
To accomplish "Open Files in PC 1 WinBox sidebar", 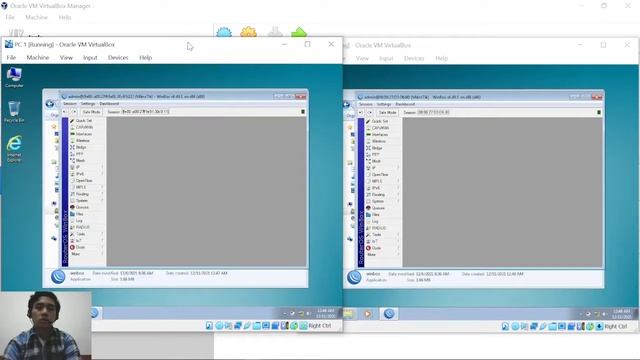I will pos(80,214).
